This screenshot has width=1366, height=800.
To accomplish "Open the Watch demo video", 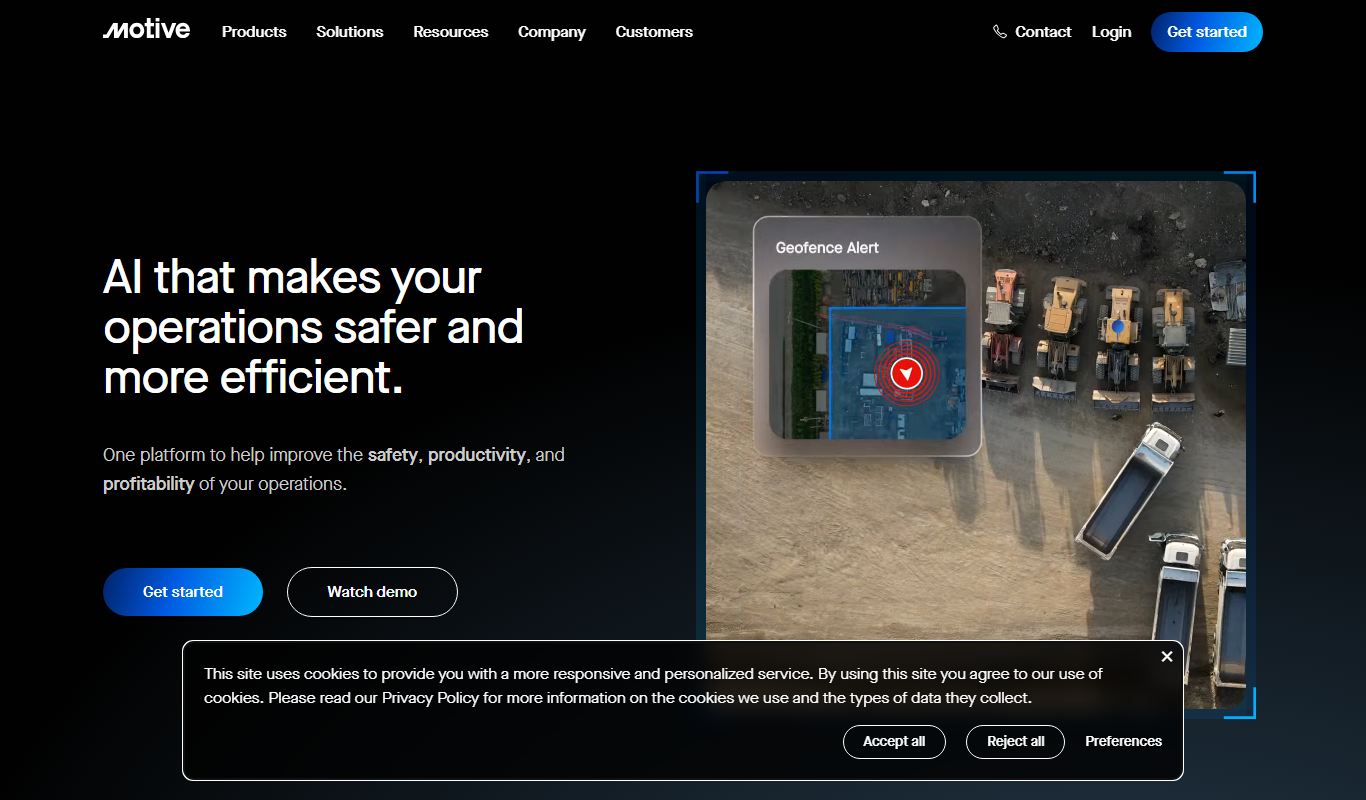I will (x=372, y=592).
